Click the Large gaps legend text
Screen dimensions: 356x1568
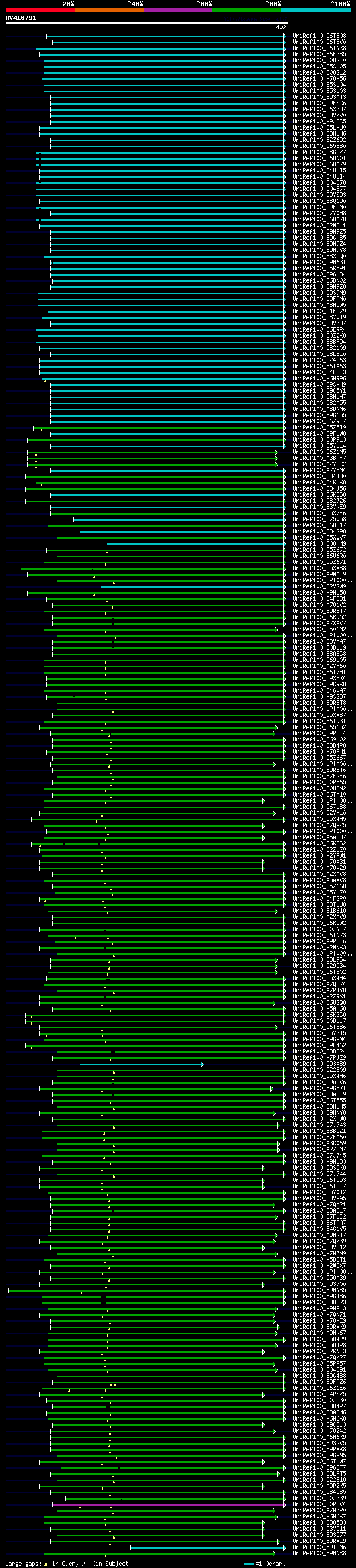click(x=67, y=1564)
